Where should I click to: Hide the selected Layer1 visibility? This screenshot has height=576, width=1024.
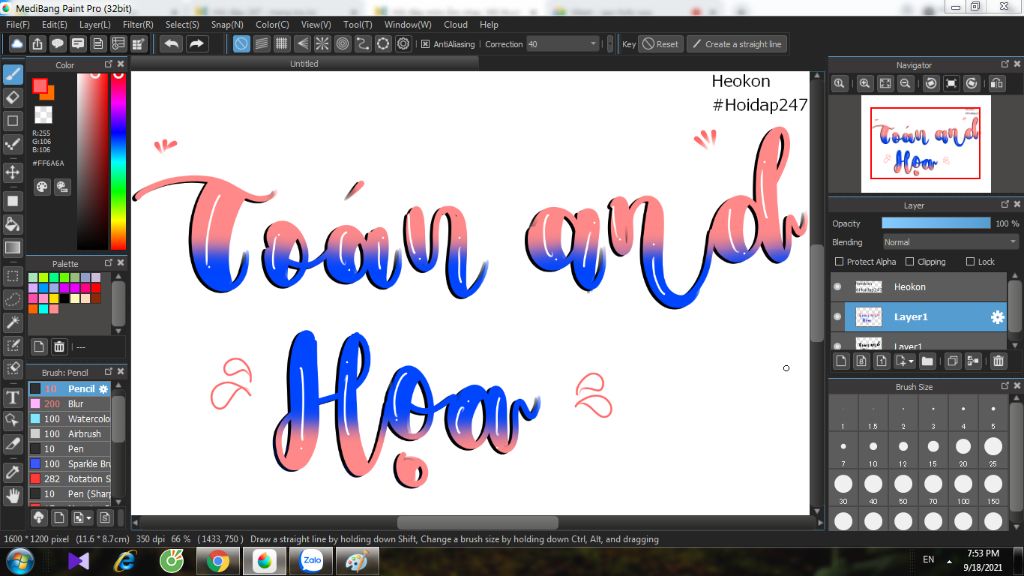(x=837, y=317)
